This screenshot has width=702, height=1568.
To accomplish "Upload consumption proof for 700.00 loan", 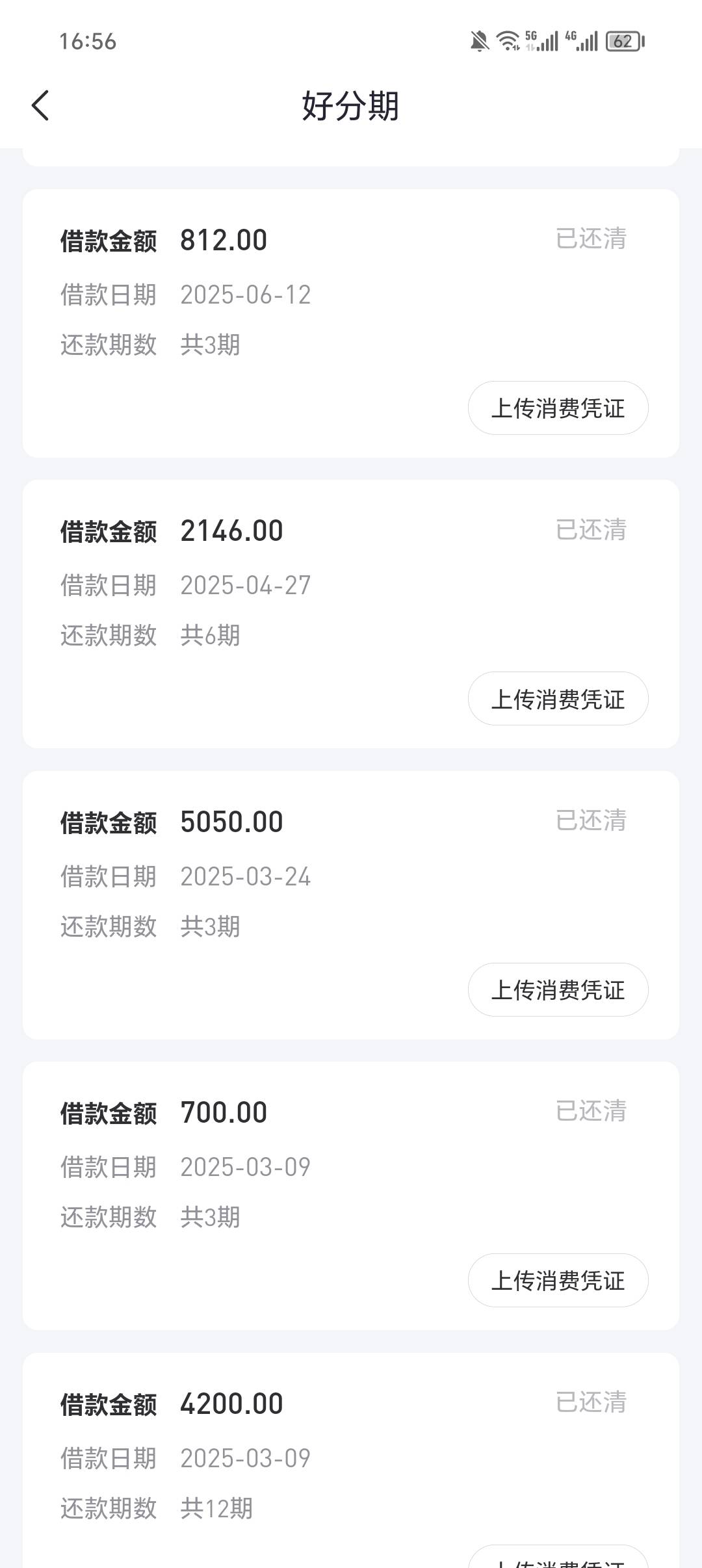I will click(x=558, y=1281).
